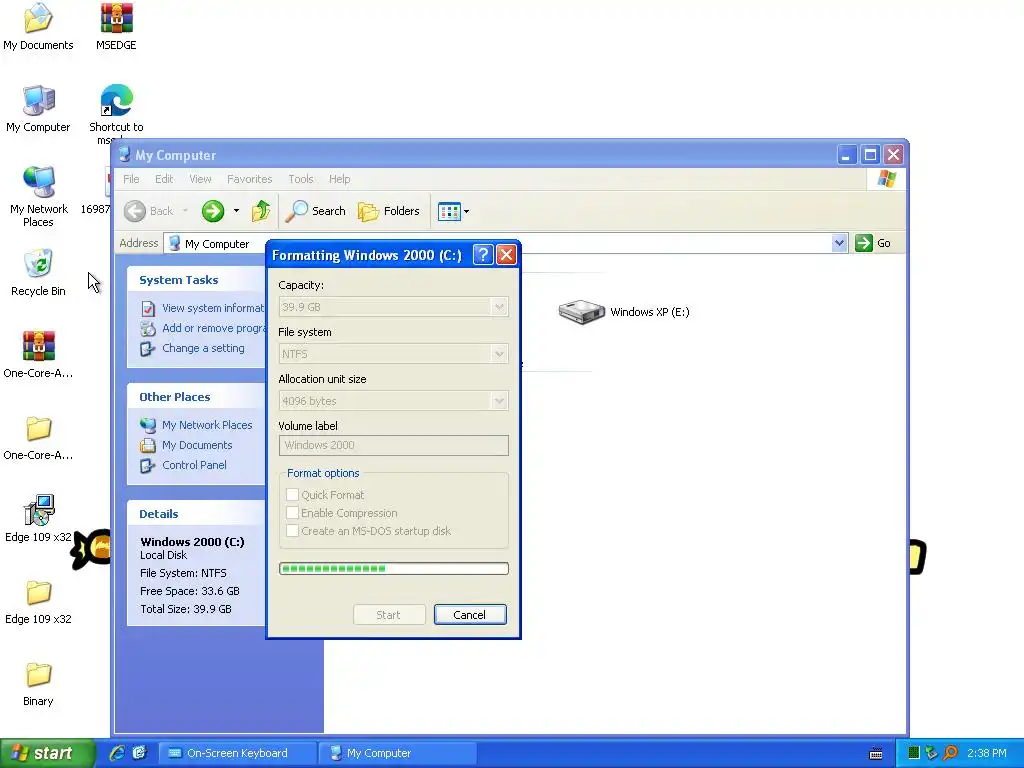Viewport: 1024px width, 768px height.
Task: Open the My Documents desktop icon
Action: (x=38, y=27)
